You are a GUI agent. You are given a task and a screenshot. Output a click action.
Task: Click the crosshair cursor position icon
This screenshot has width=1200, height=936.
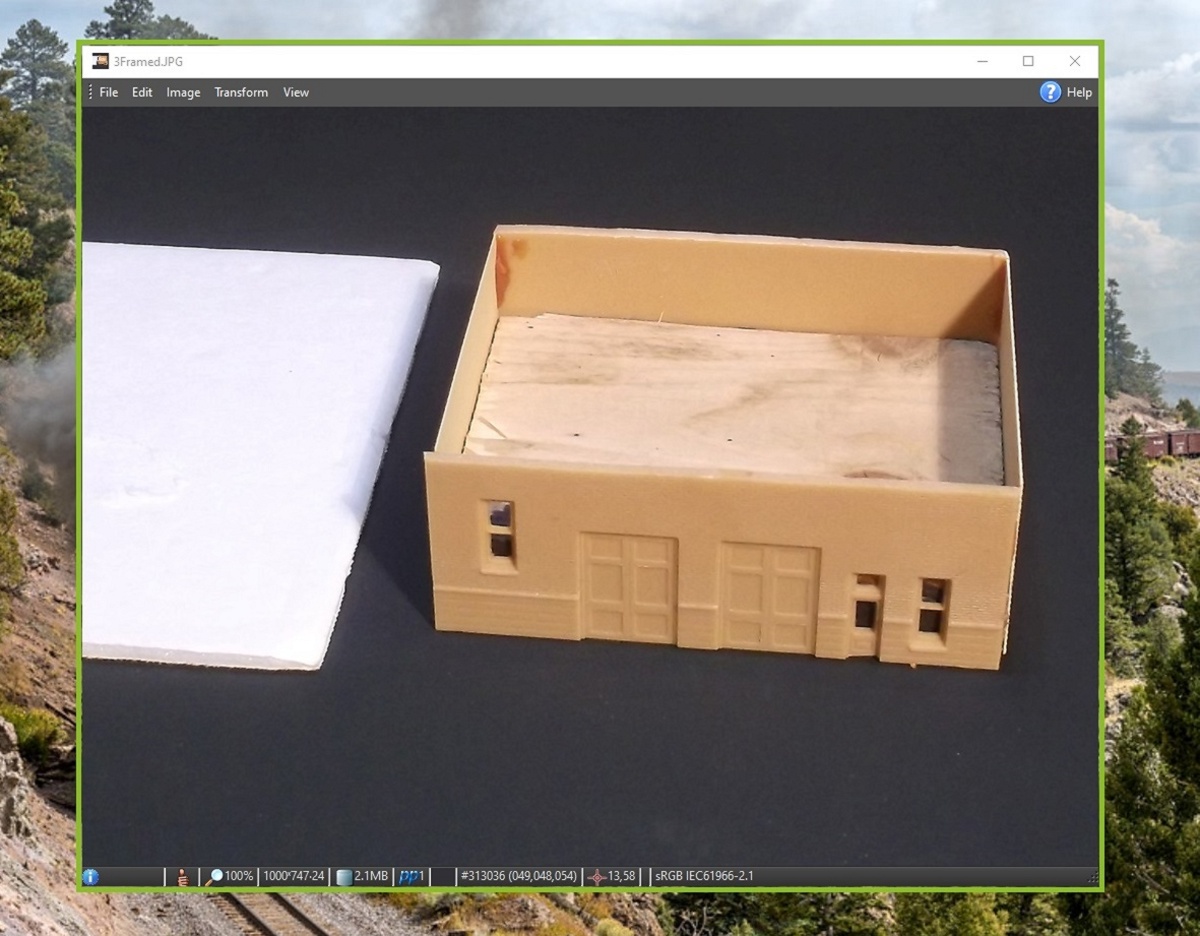597,877
